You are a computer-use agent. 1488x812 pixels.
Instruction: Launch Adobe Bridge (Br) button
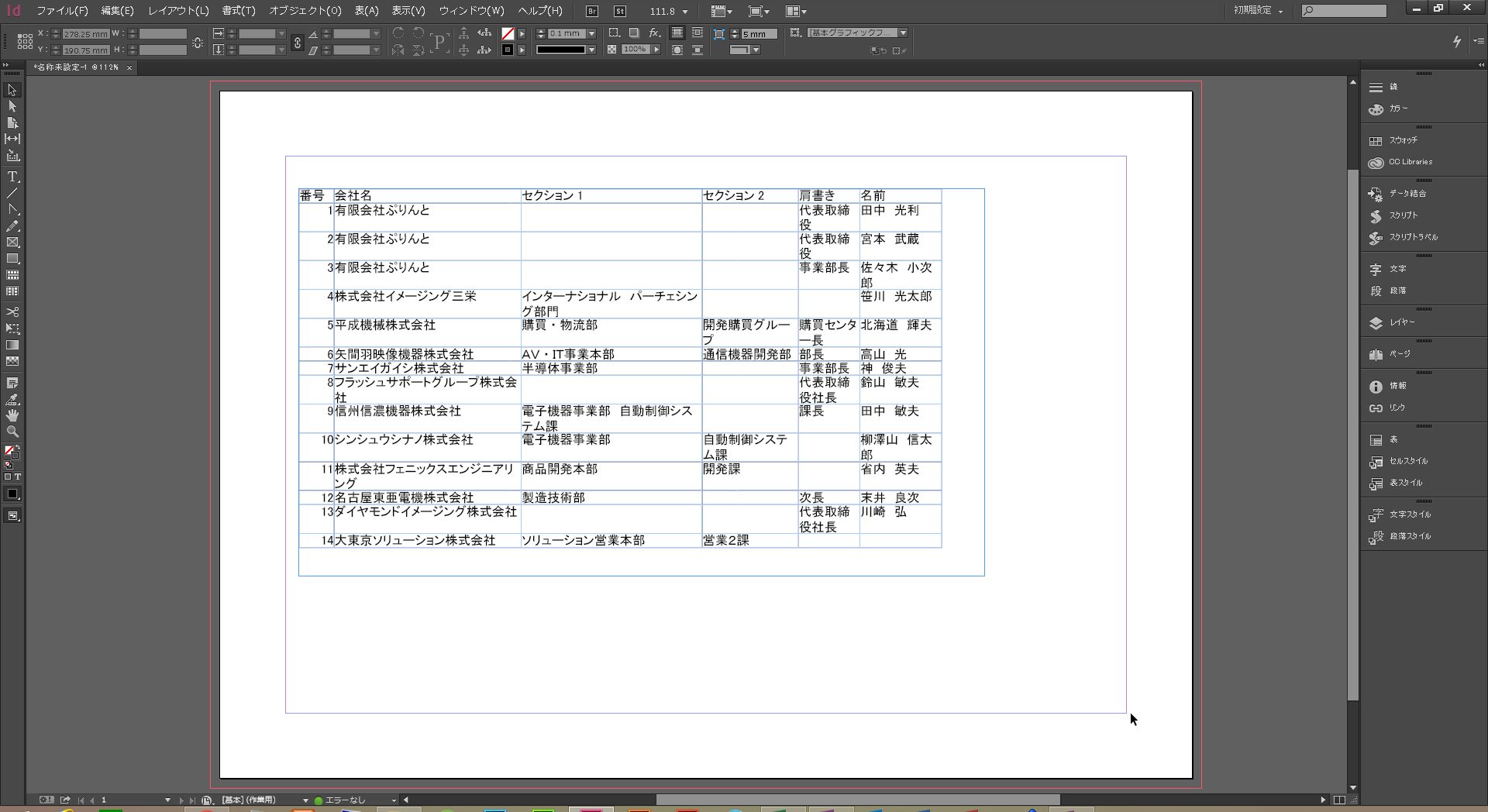point(592,11)
